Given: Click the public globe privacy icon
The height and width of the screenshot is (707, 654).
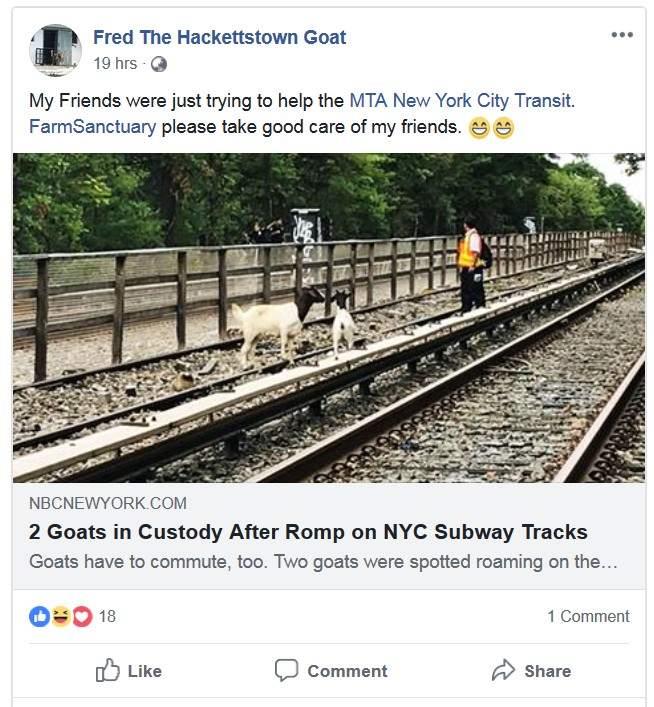Looking at the screenshot, I should [158, 64].
